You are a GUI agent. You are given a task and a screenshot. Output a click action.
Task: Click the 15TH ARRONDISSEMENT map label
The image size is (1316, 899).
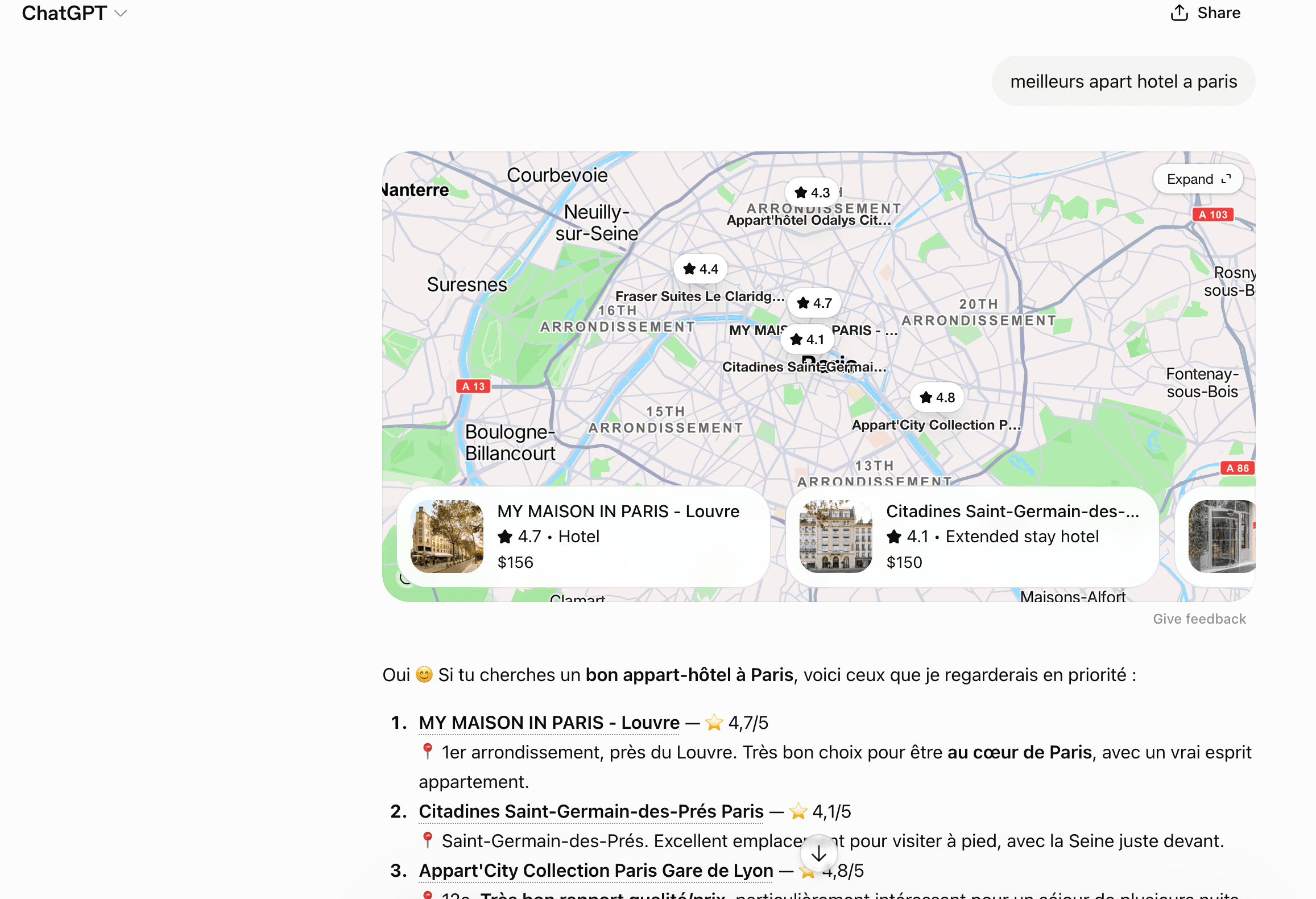[x=665, y=420]
